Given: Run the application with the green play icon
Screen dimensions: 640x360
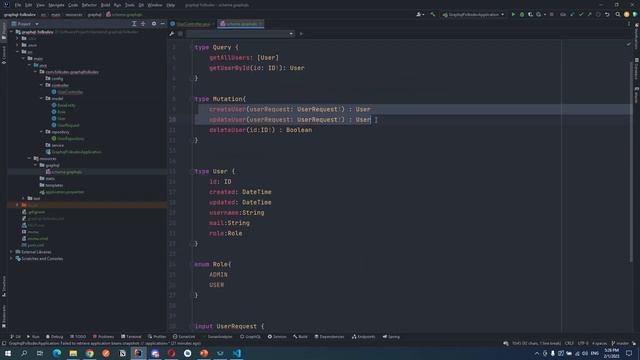Looking at the screenshot, I should tap(513, 14).
